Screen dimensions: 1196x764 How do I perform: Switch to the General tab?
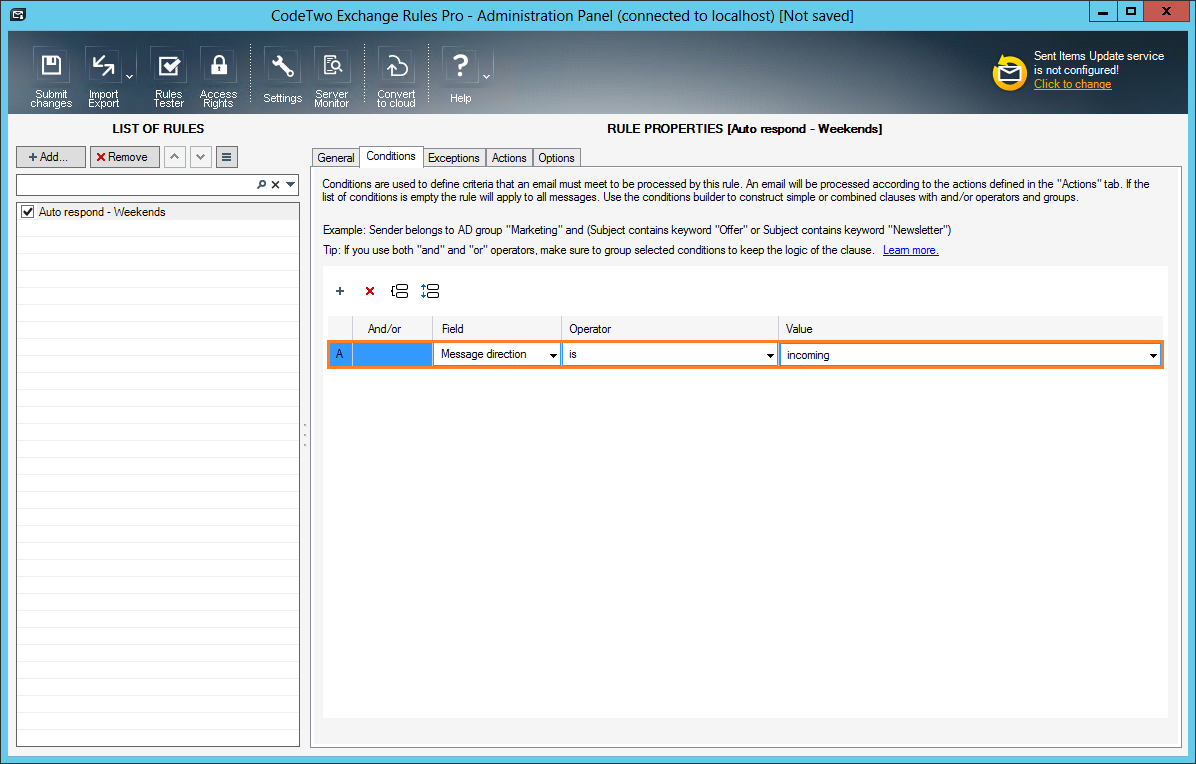(x=336, y=158)
